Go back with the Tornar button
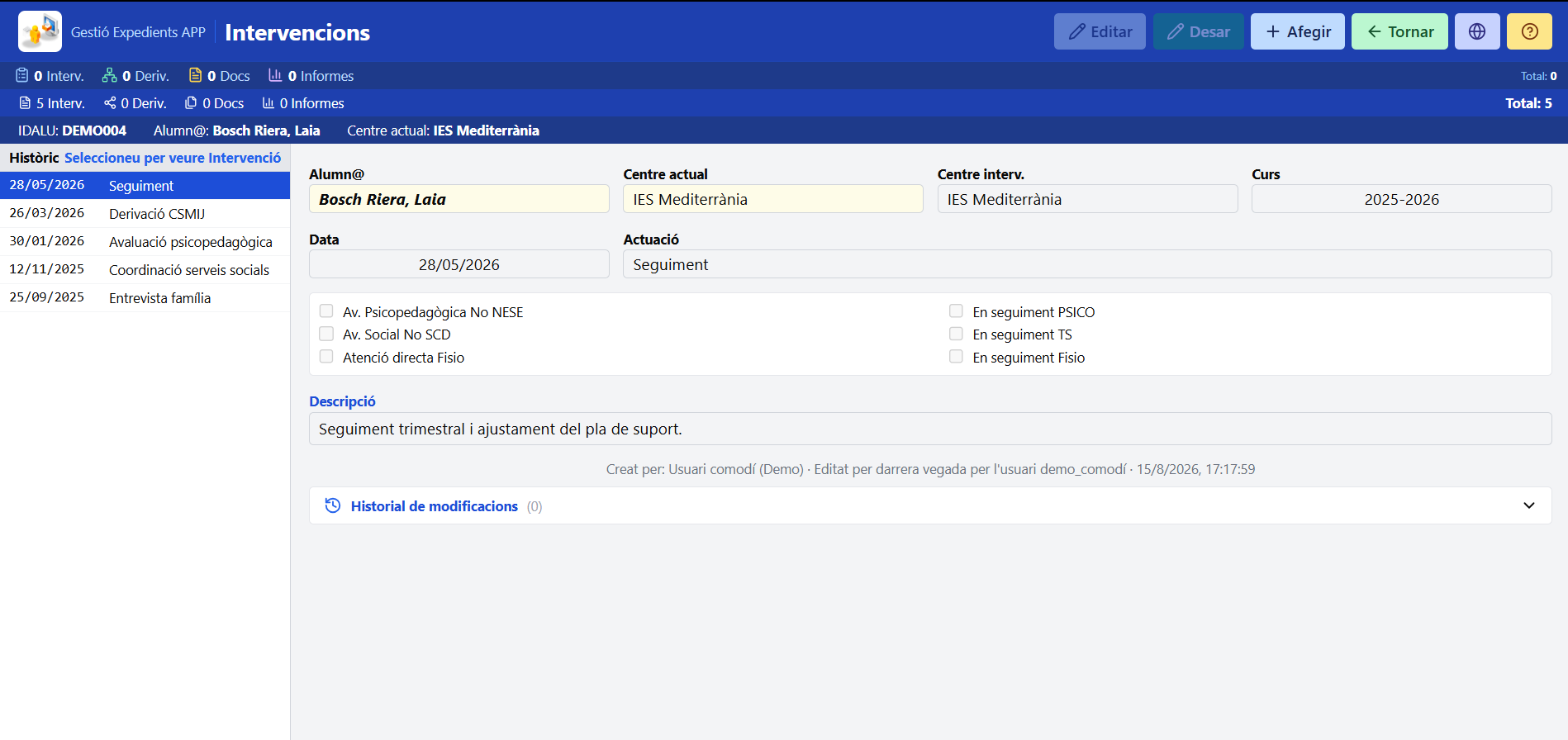1568x740 pixels. [x=1399, y=31]
